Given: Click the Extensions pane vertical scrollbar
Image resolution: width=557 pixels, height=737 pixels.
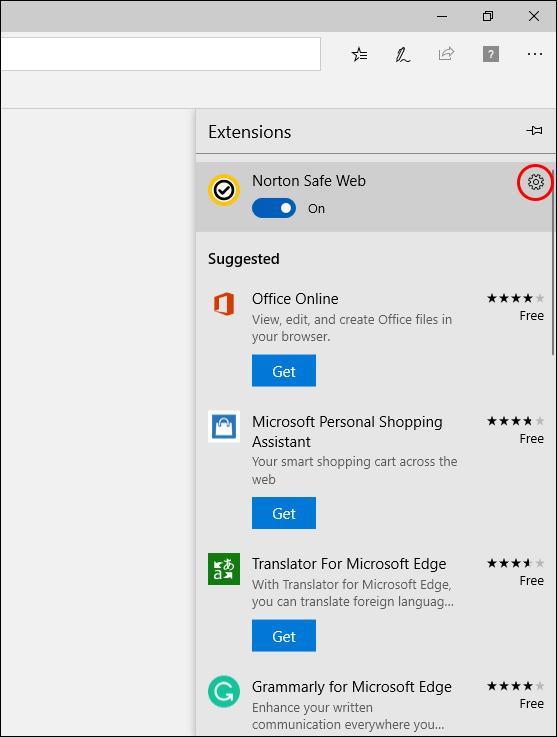Looking at the screenshot, I should [553, 262].
